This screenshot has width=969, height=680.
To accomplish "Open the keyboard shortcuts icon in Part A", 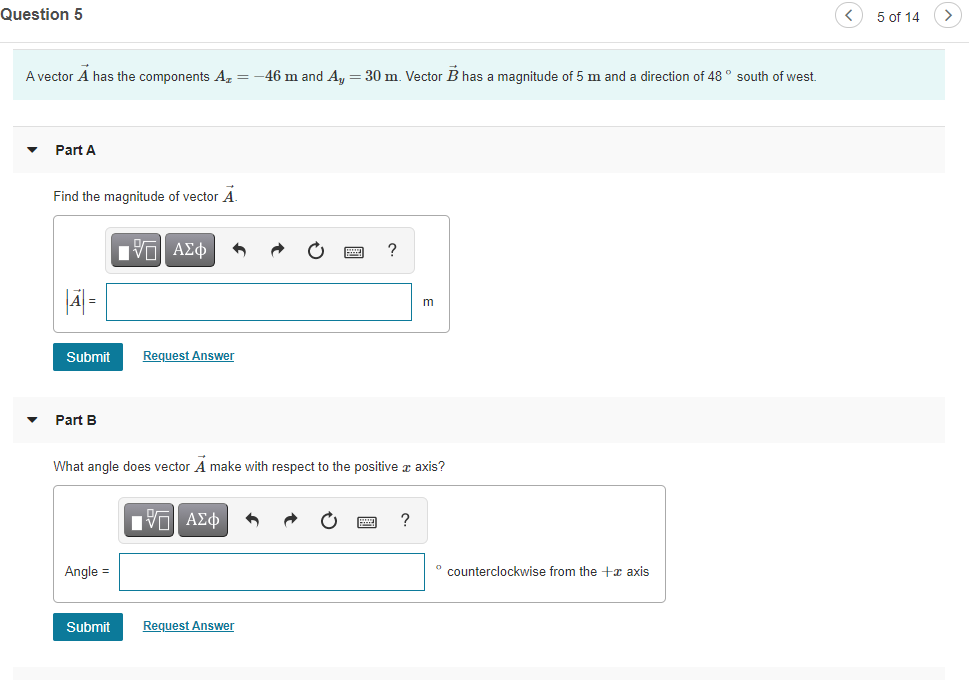I will (353, 251).
